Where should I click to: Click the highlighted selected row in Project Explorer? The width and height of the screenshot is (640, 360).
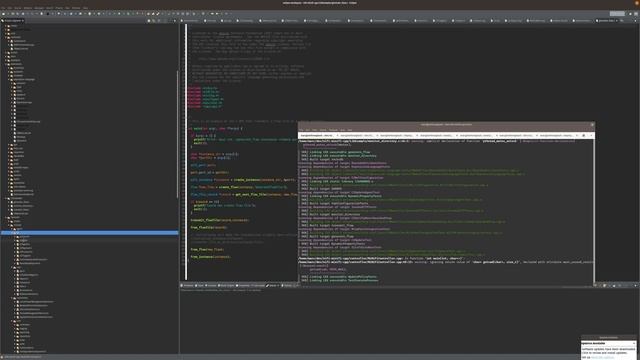tap(89, 233)
